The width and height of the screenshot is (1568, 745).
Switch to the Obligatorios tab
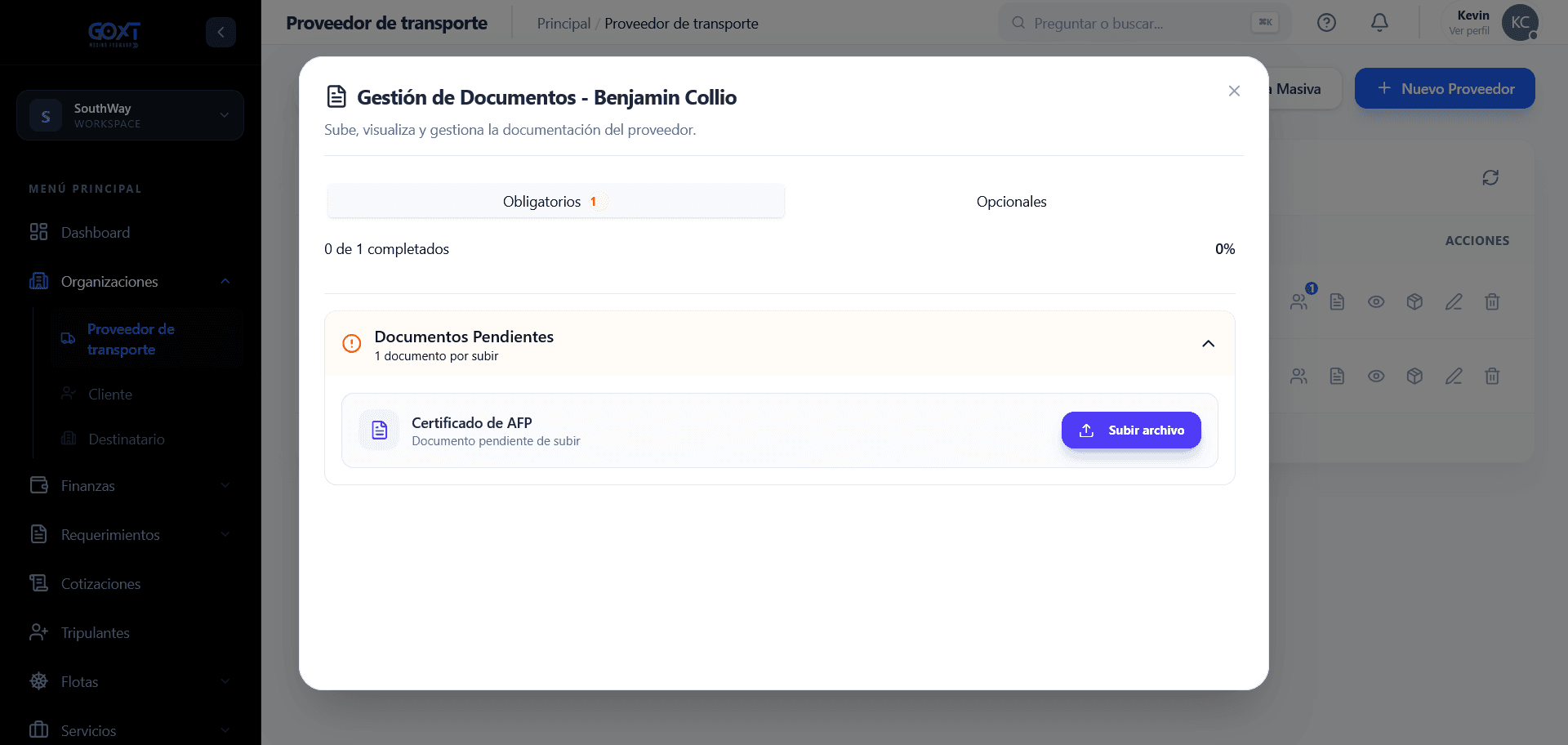pyautogui.click(x=555, y=202)
